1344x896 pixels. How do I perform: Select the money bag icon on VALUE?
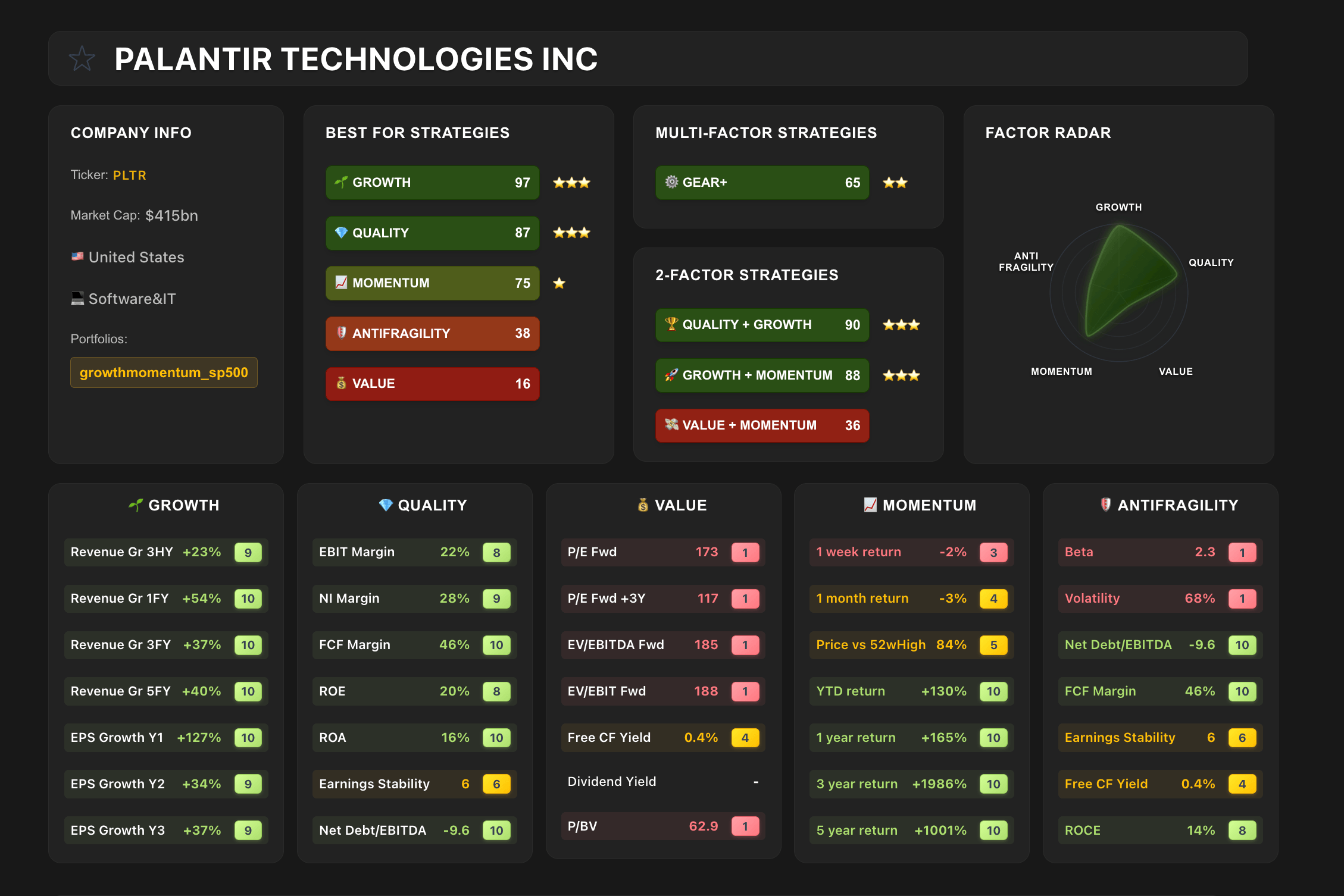[341, 384]
